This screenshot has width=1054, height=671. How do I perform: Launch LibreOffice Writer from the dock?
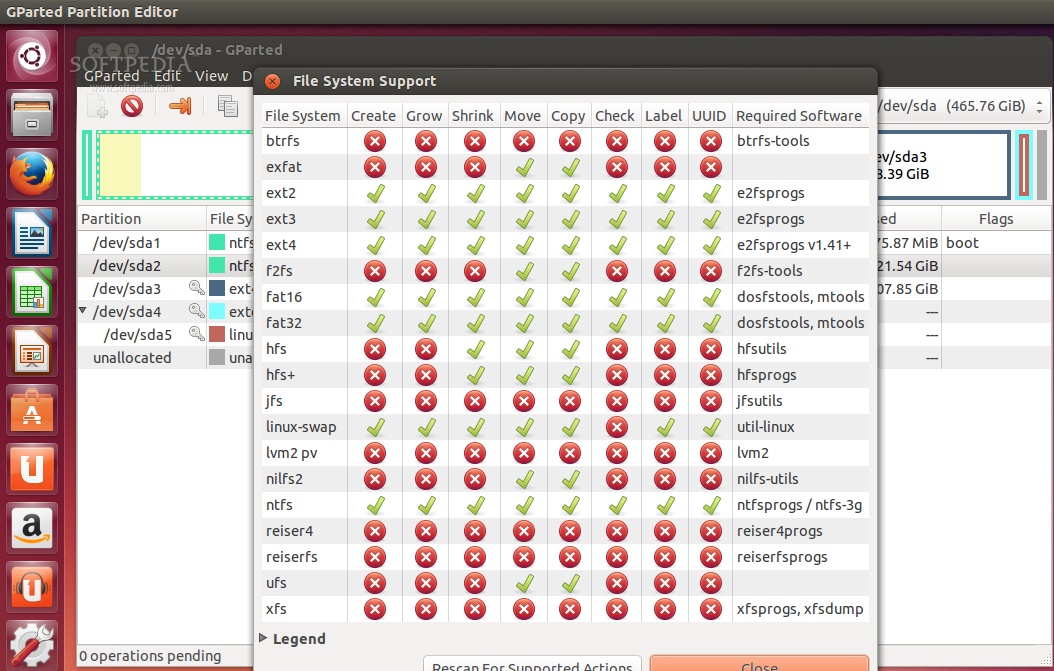(x=33, y=234)
